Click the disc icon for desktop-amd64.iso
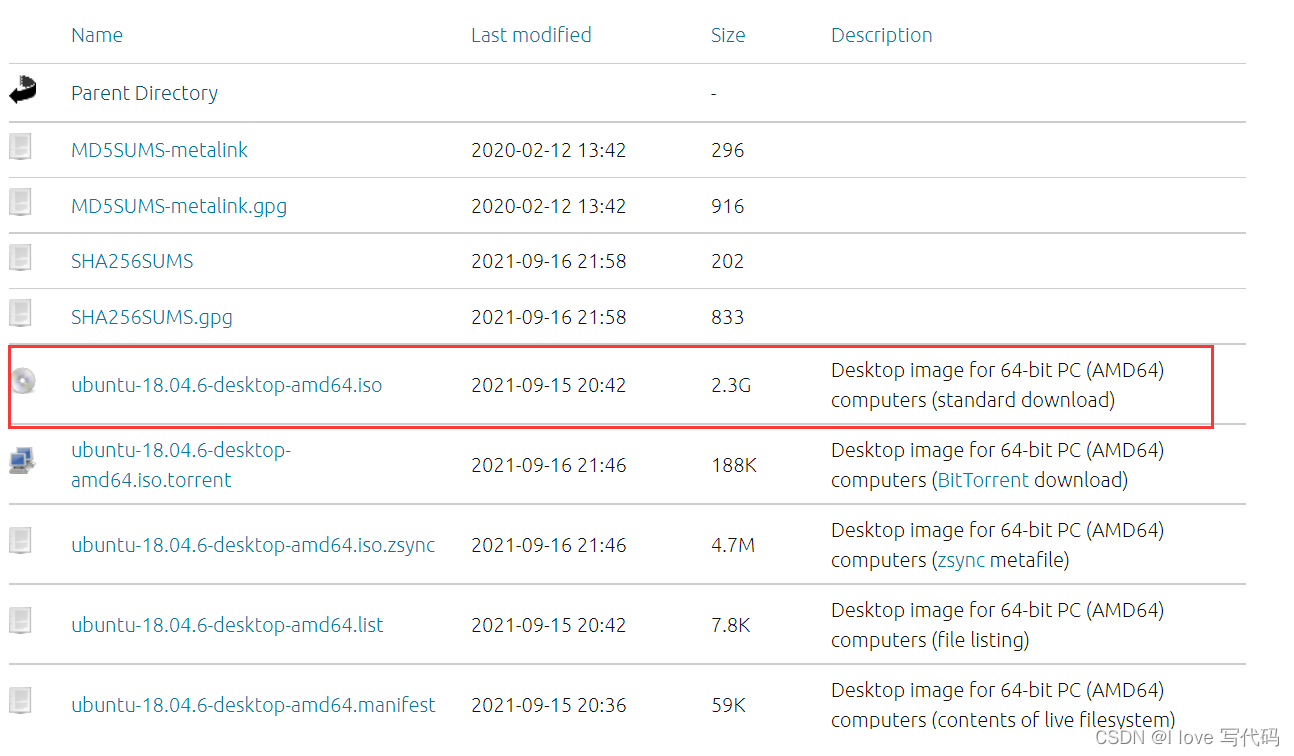The image size is (1294, 756). [x=24, y=381]
